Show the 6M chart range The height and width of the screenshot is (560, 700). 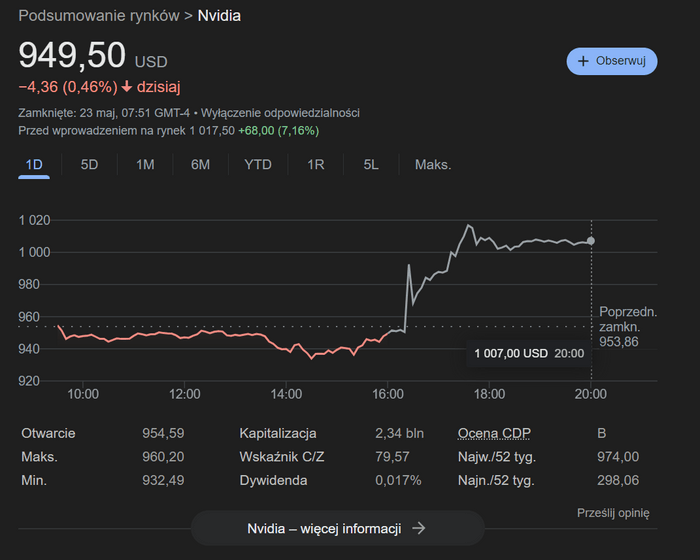click(x=200, y=165)
